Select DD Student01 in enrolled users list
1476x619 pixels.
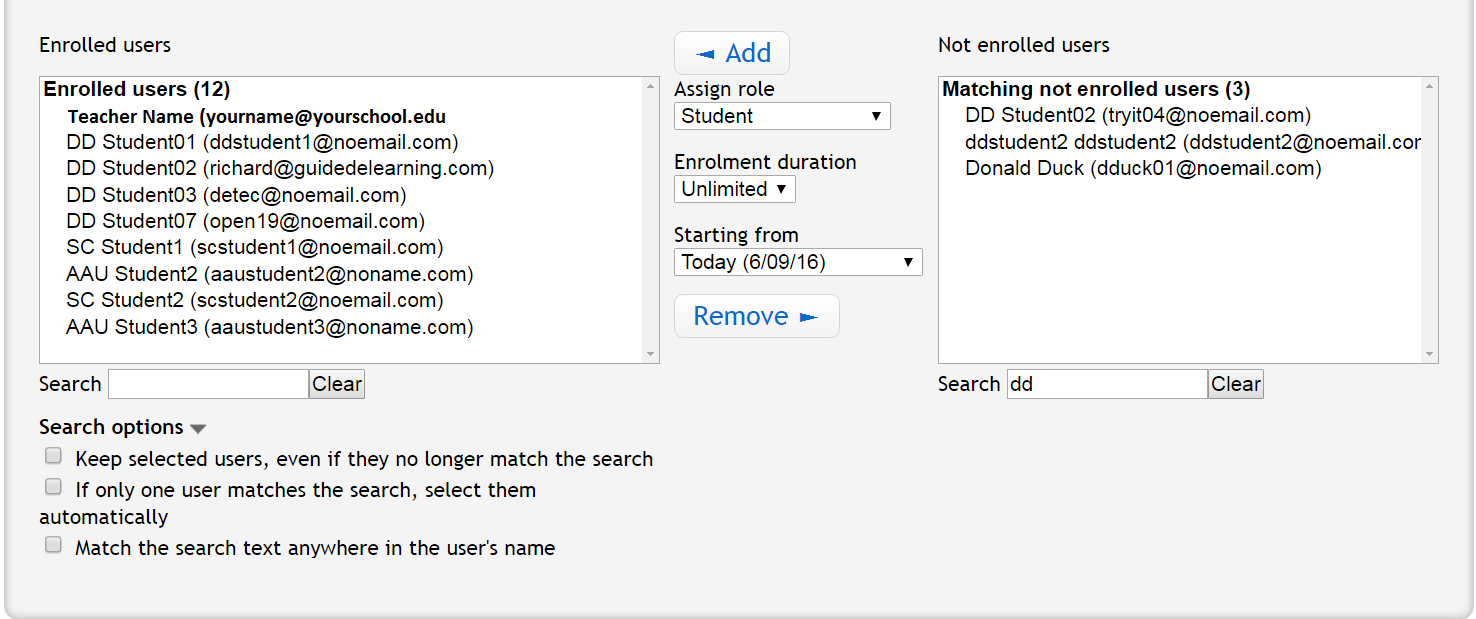pos(262,142)
